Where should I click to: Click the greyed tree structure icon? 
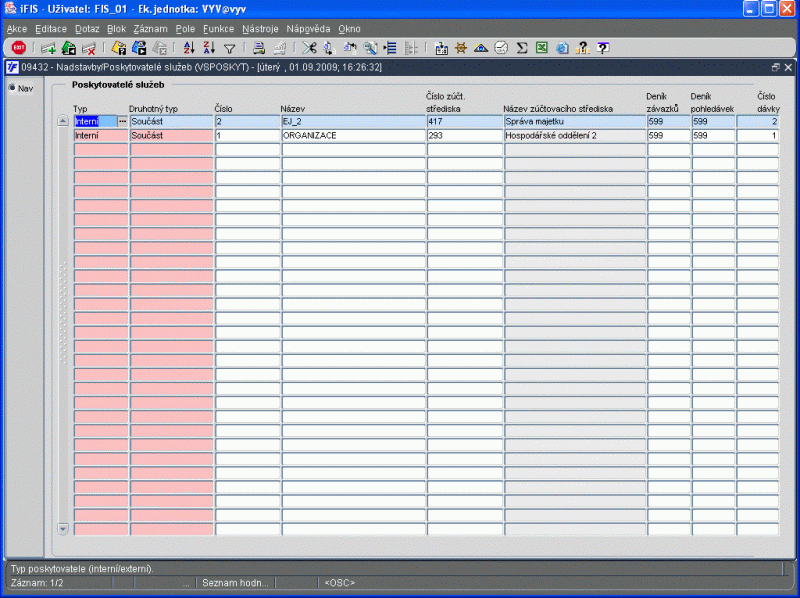411,48
